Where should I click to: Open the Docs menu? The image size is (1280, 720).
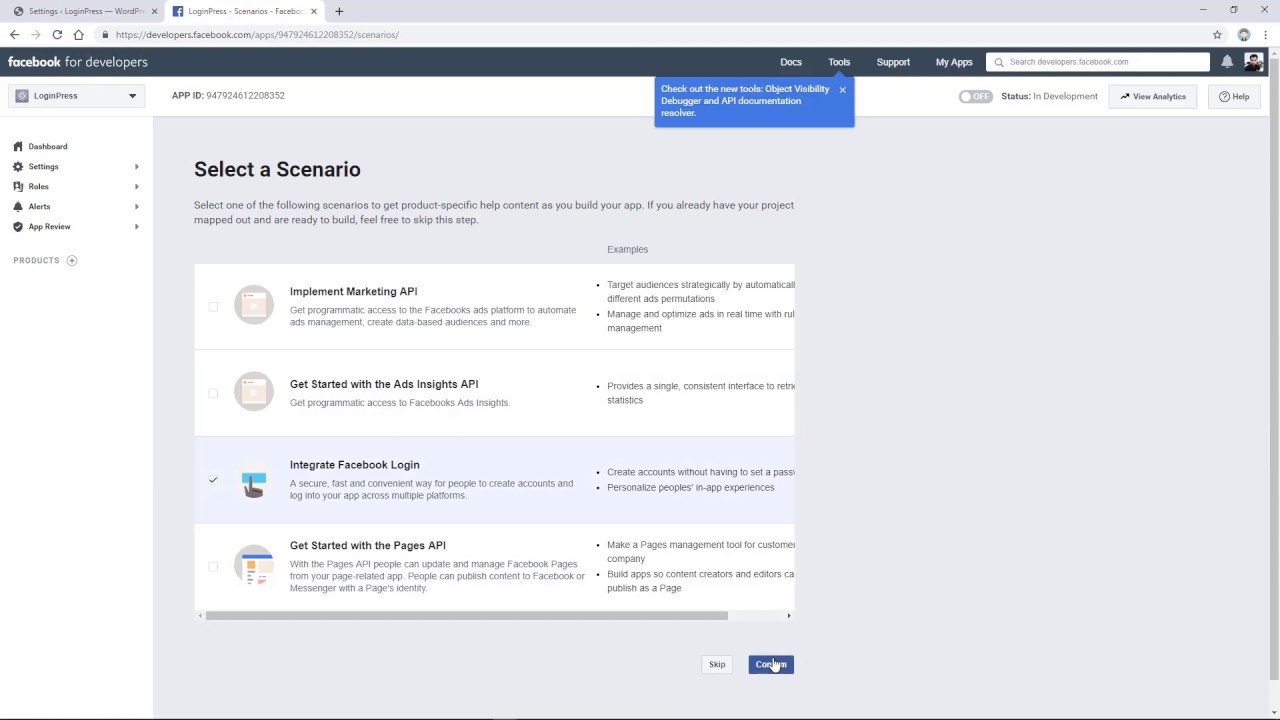[791, 62]
